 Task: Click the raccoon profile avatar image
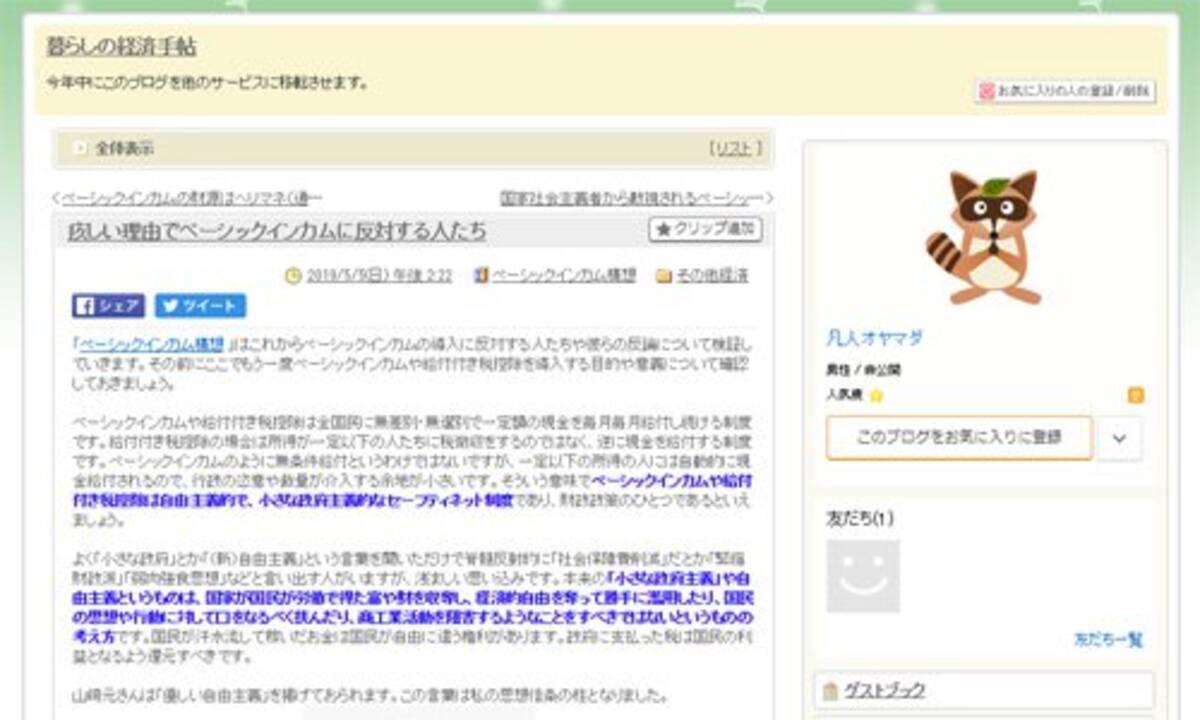(983, 237)
